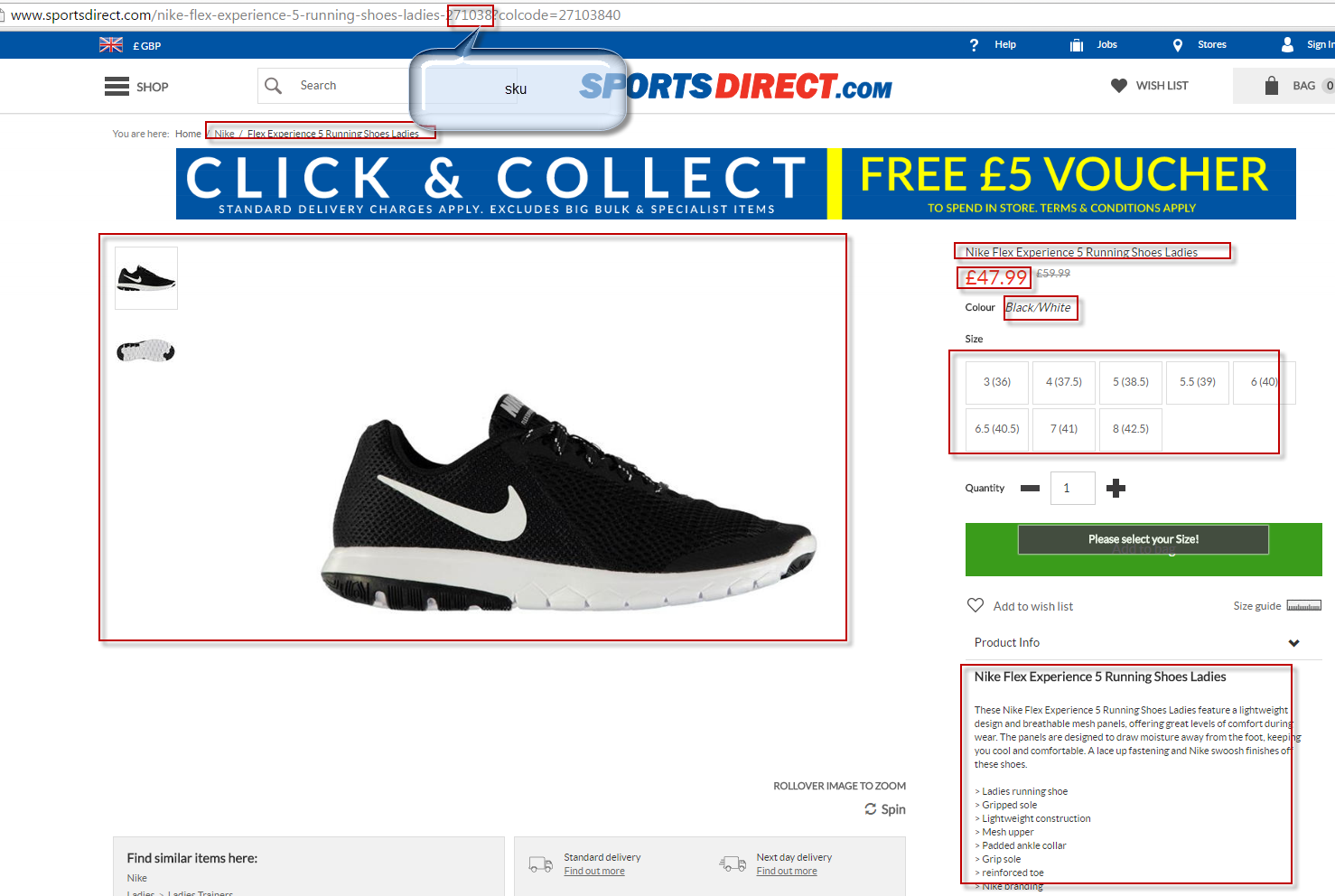Choose size 5.5 (39)
The height and width of the screenshot is (896, 1335).
click(1198, 382)
